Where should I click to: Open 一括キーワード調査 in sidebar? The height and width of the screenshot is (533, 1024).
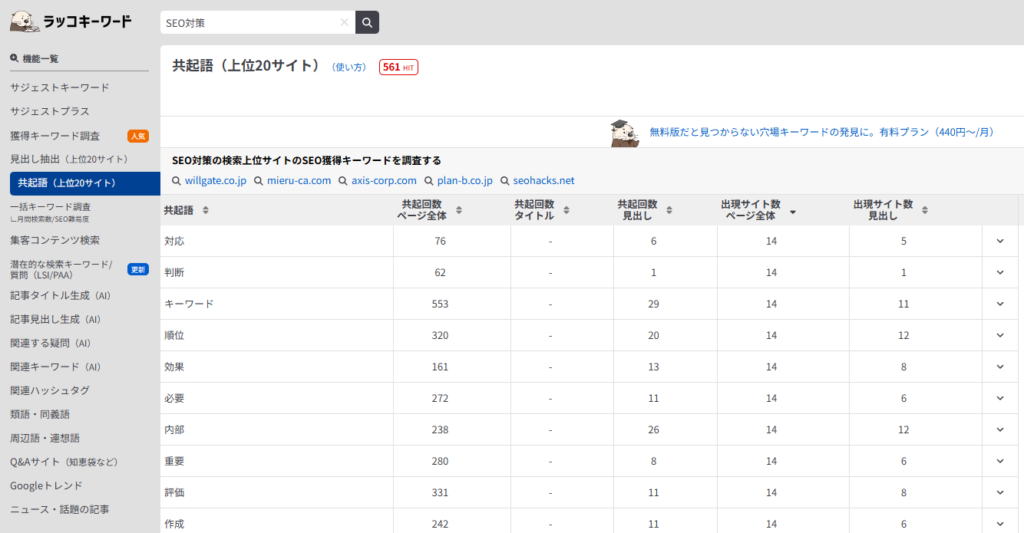[50, 206]
